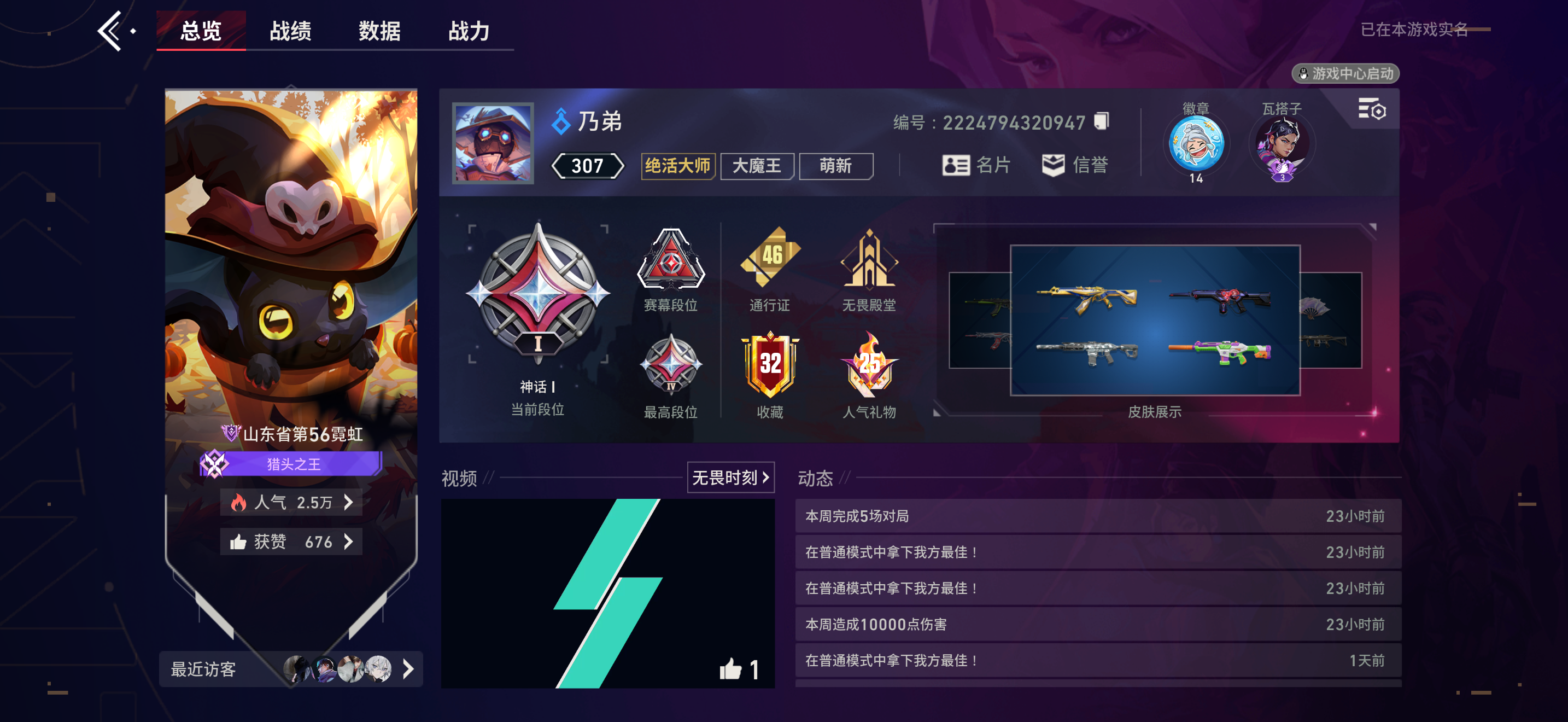View the 赛幕段位 rank emblem
The width and height of the screenshot is (1568, 722).
(671, 258)
